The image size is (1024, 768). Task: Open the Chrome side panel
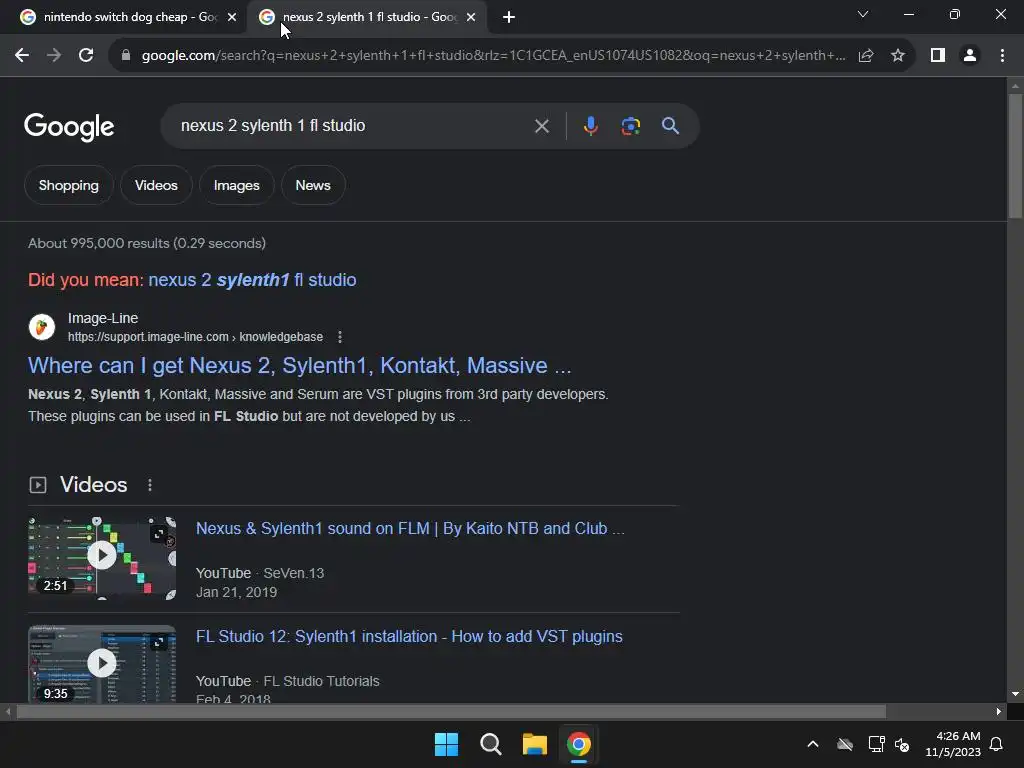click(938, 56)
